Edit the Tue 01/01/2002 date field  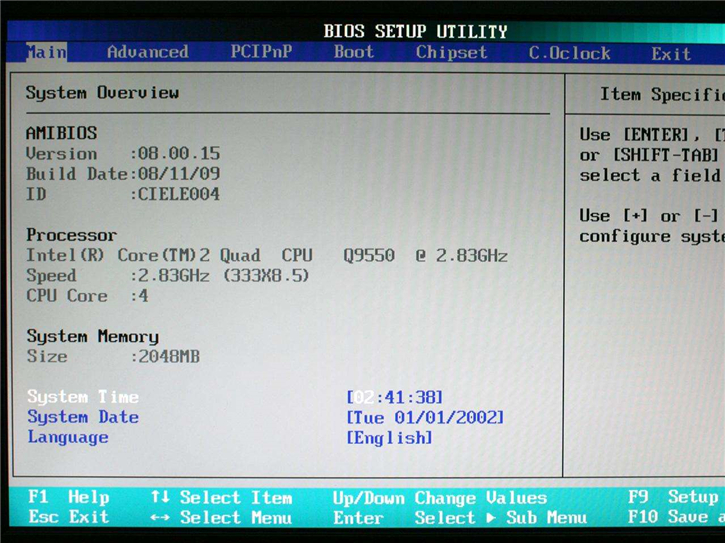coord(425,417)
